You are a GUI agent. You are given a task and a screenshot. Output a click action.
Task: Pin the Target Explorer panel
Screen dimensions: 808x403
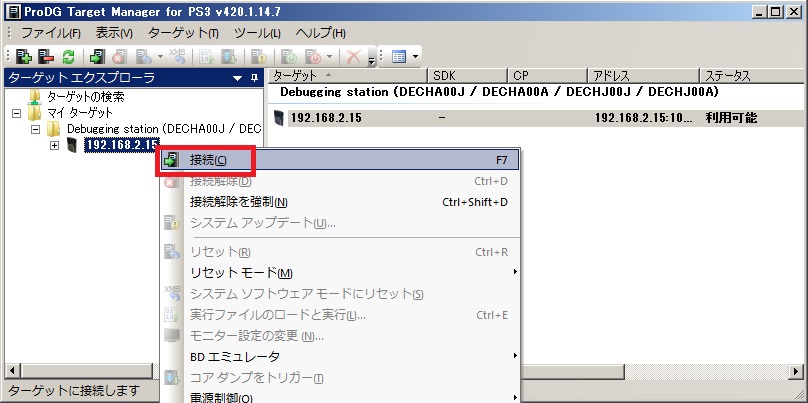click(254, 78)
